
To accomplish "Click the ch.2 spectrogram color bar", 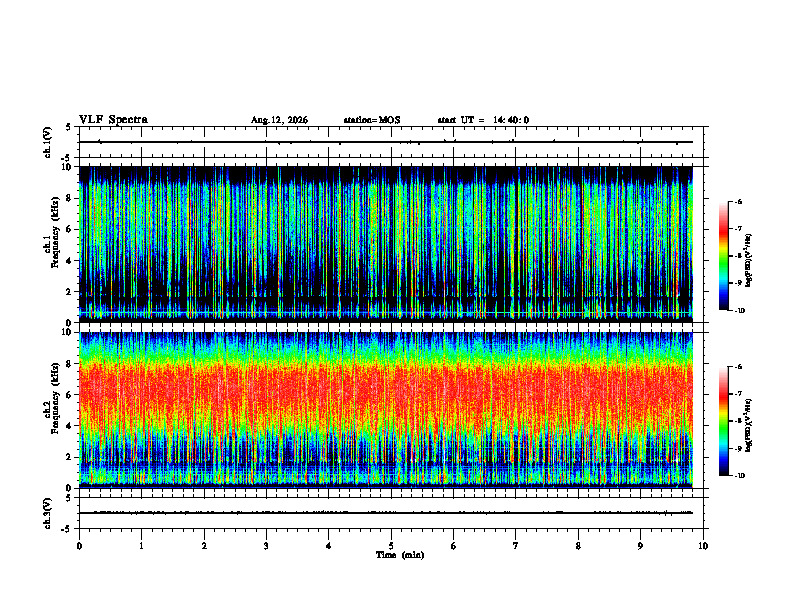I will [723, 421].
